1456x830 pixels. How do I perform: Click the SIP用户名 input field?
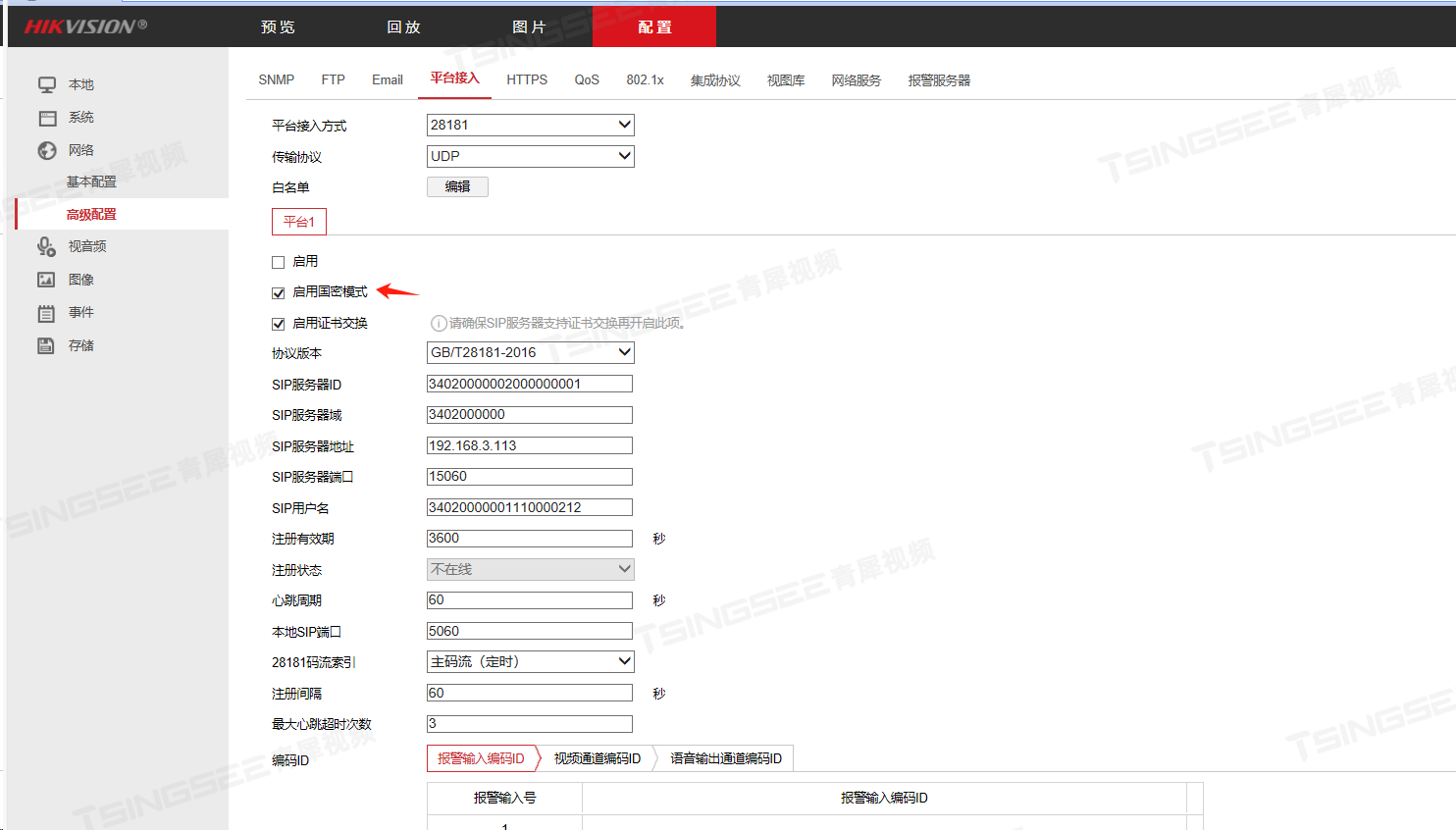(530, 507)
